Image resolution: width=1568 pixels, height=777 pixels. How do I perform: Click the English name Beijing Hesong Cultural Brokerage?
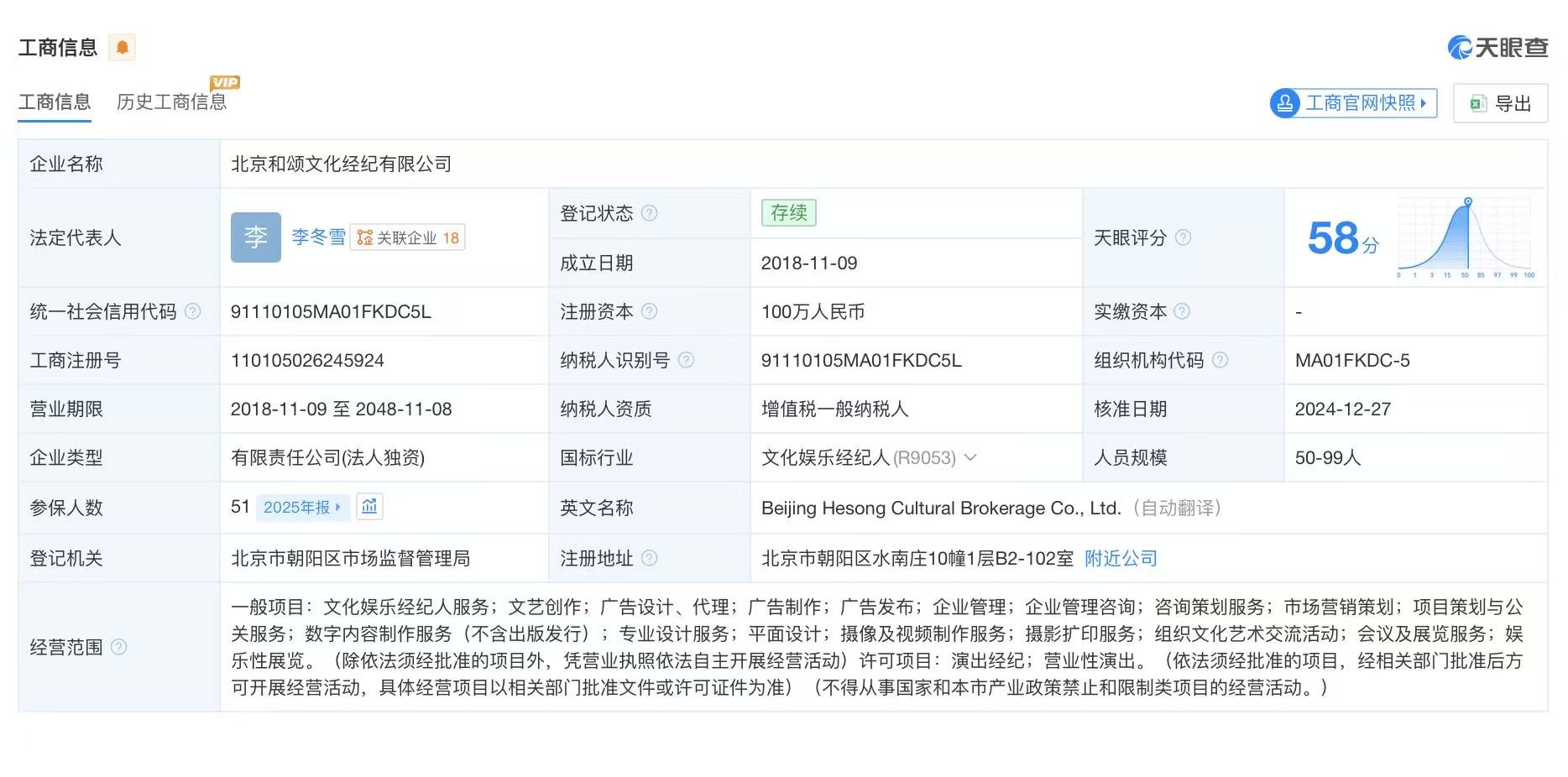point(941,508)
